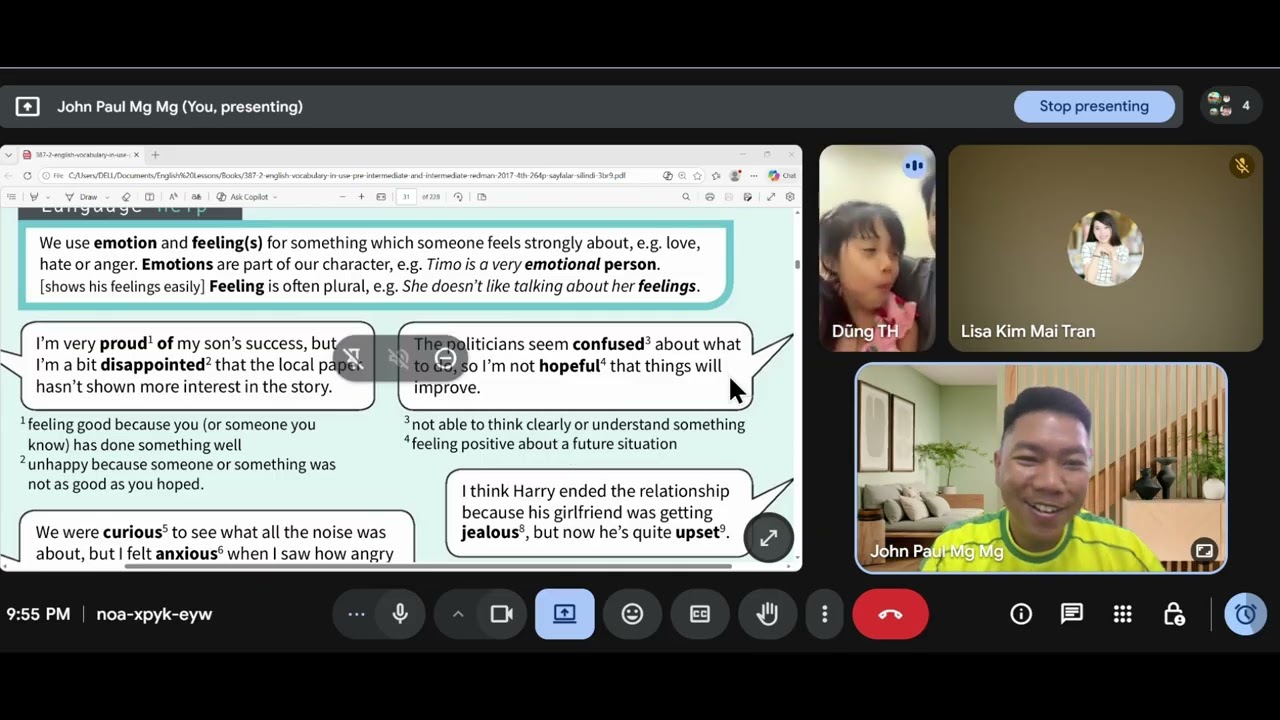Toggle the microphone in Meet toolbar

coord(400,614)
